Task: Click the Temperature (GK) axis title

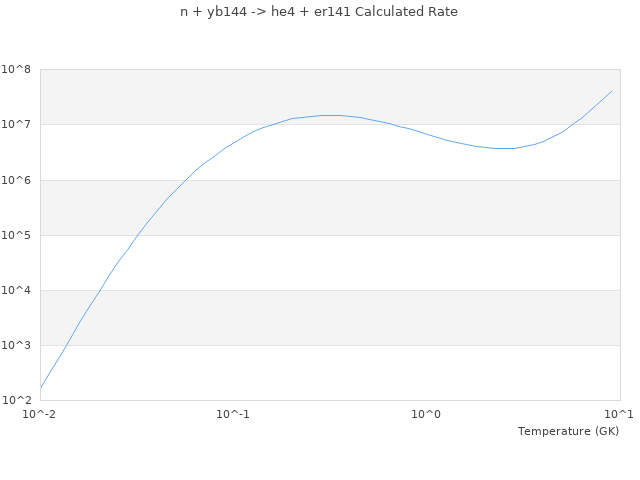Action: 568,431
